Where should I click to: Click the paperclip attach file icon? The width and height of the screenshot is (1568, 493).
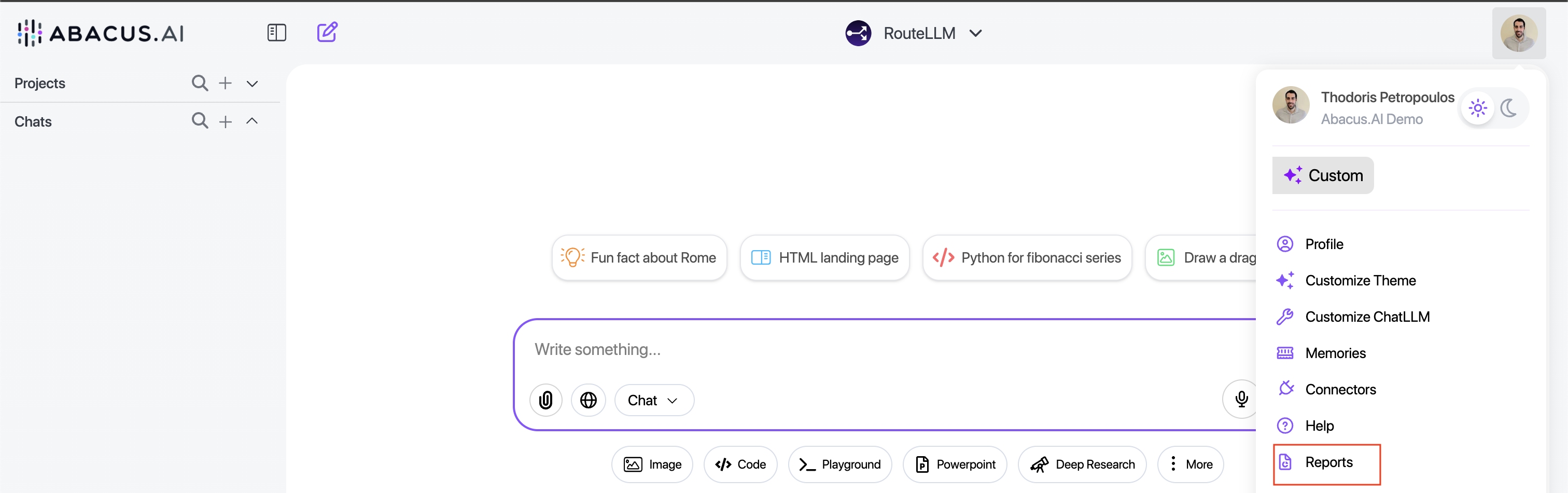pyautogui.click(x=545, y=400)
